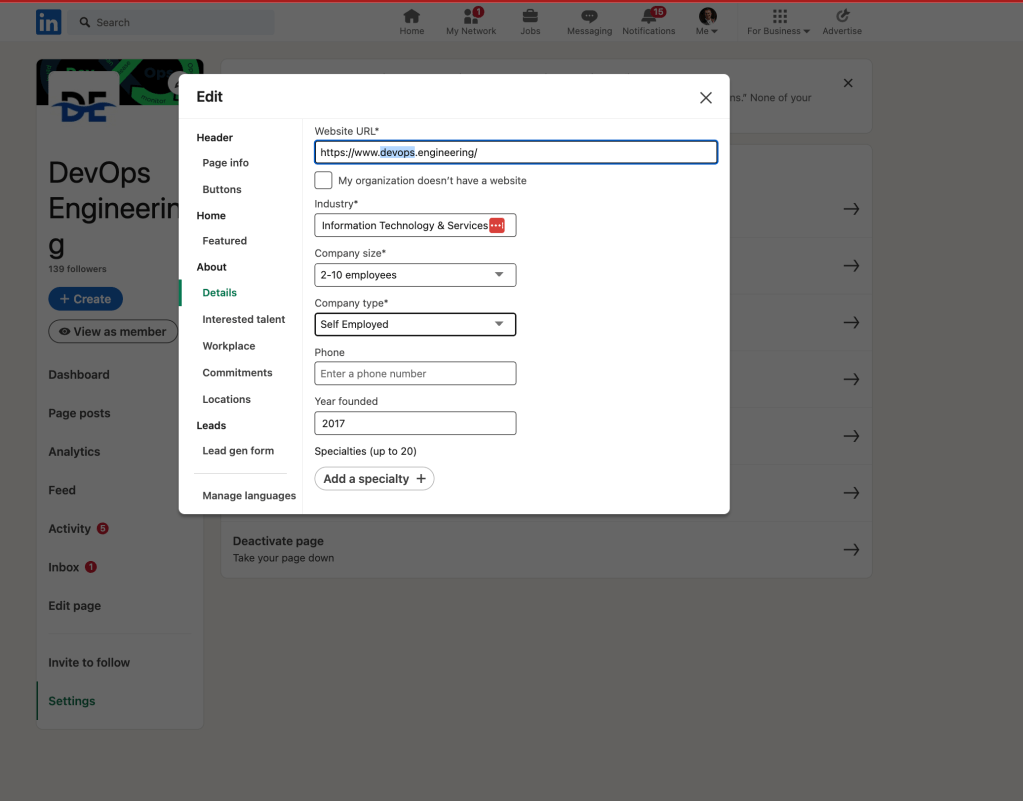Check 'My organization doesn't have a website'
This screenshot has width=1023, height=801.
coord(323,180)
